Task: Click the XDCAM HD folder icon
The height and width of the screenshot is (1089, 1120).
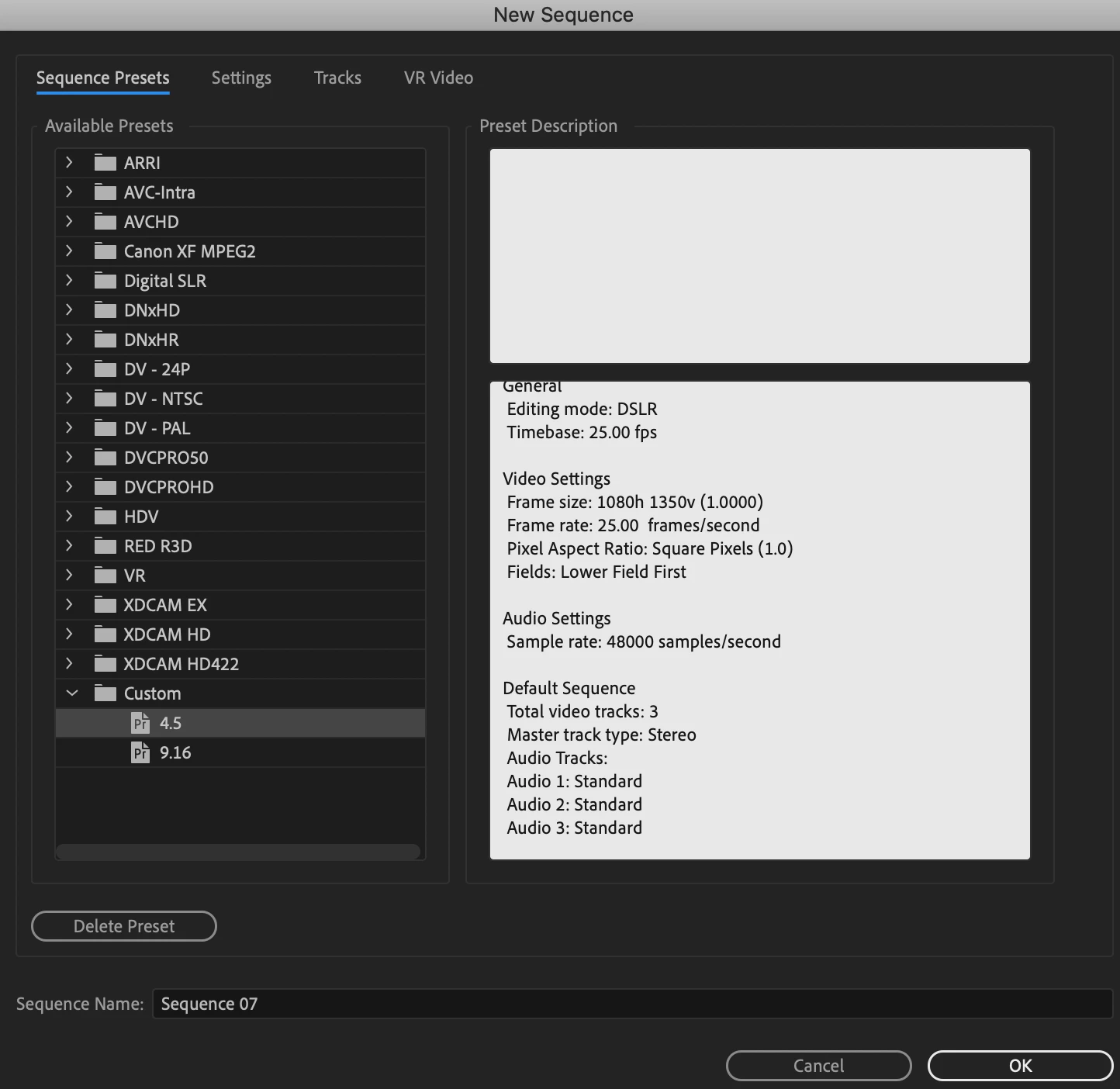Action: (105, 634)
